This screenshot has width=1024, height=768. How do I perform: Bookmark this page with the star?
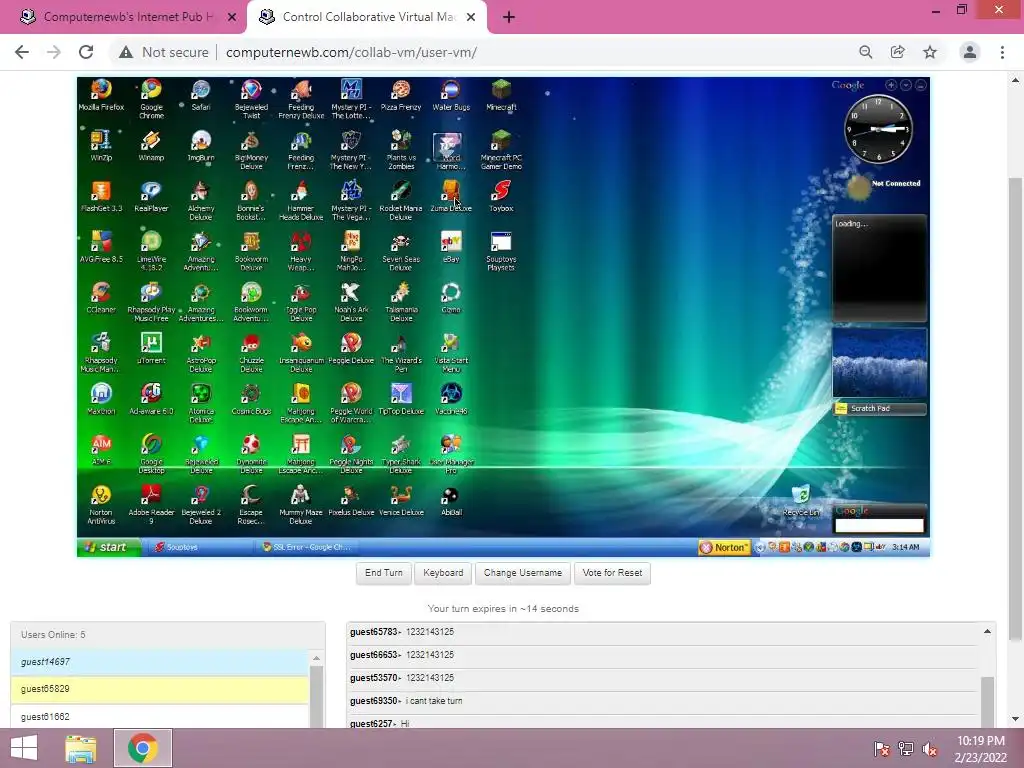pos(930,52)
